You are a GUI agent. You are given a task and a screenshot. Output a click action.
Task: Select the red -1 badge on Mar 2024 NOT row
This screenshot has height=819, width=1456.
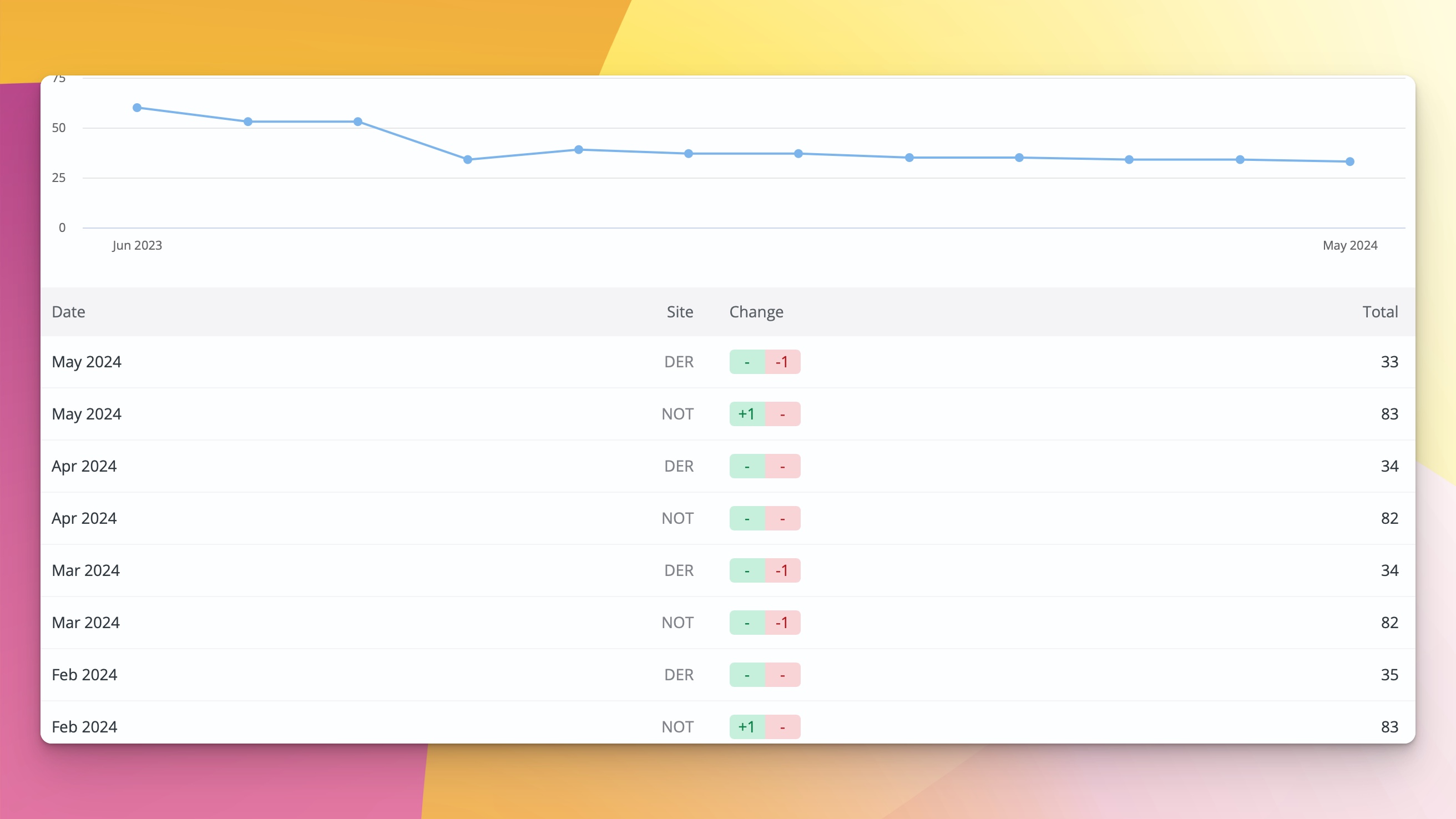[x=783, y=623]
